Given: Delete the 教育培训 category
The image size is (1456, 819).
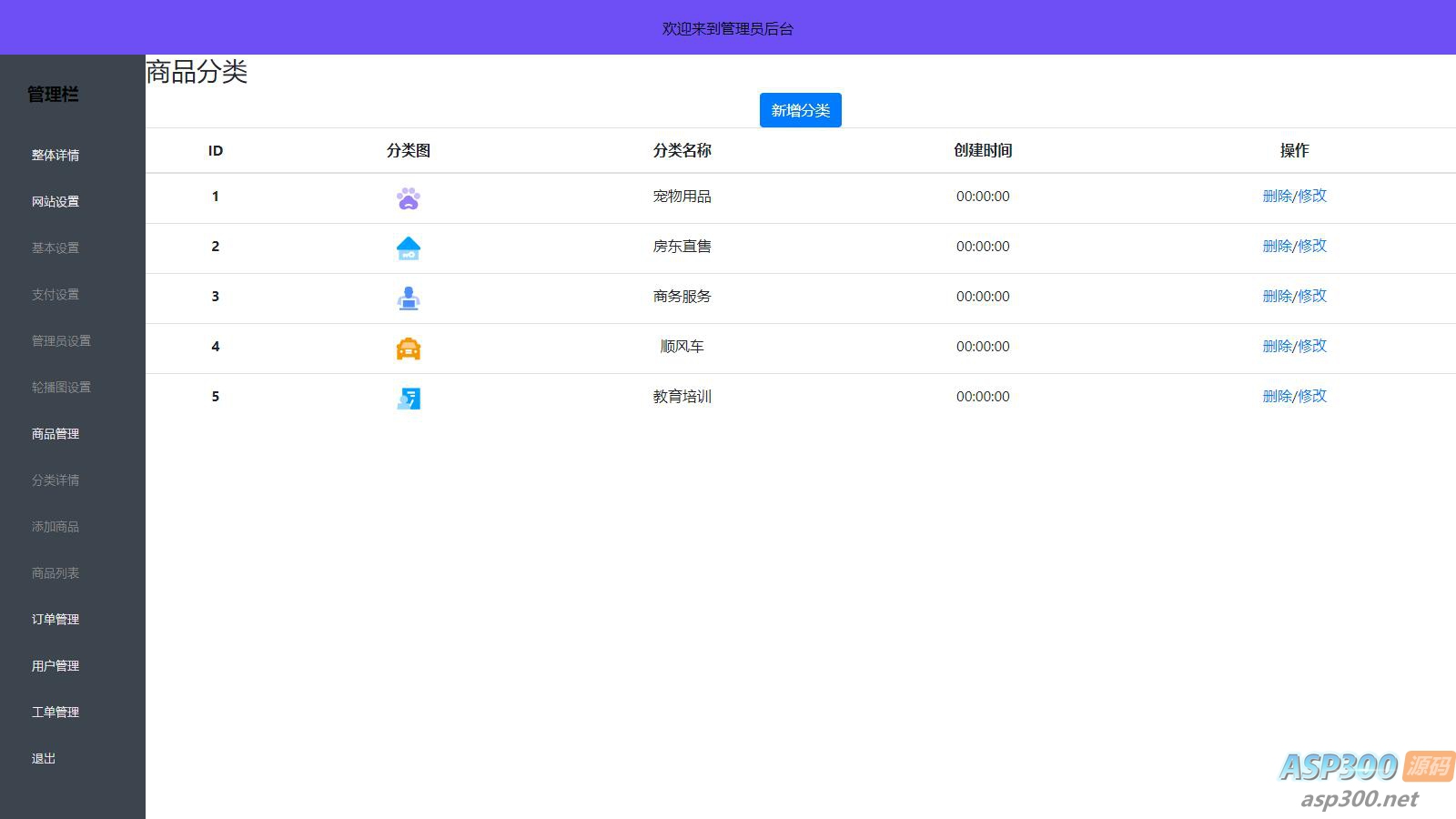Looking at the screenshot, I should pyautogui.click(x=1277, y=396).
